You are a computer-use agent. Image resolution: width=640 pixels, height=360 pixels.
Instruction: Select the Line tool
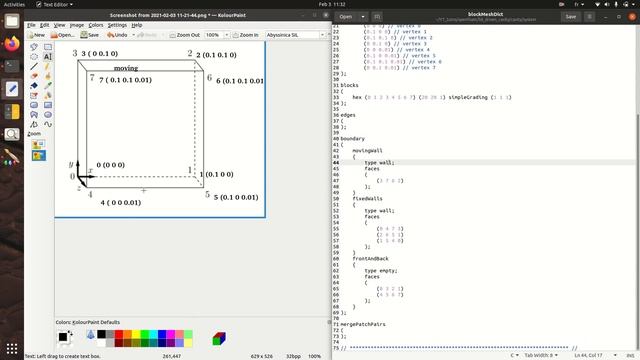click(34, 66)
